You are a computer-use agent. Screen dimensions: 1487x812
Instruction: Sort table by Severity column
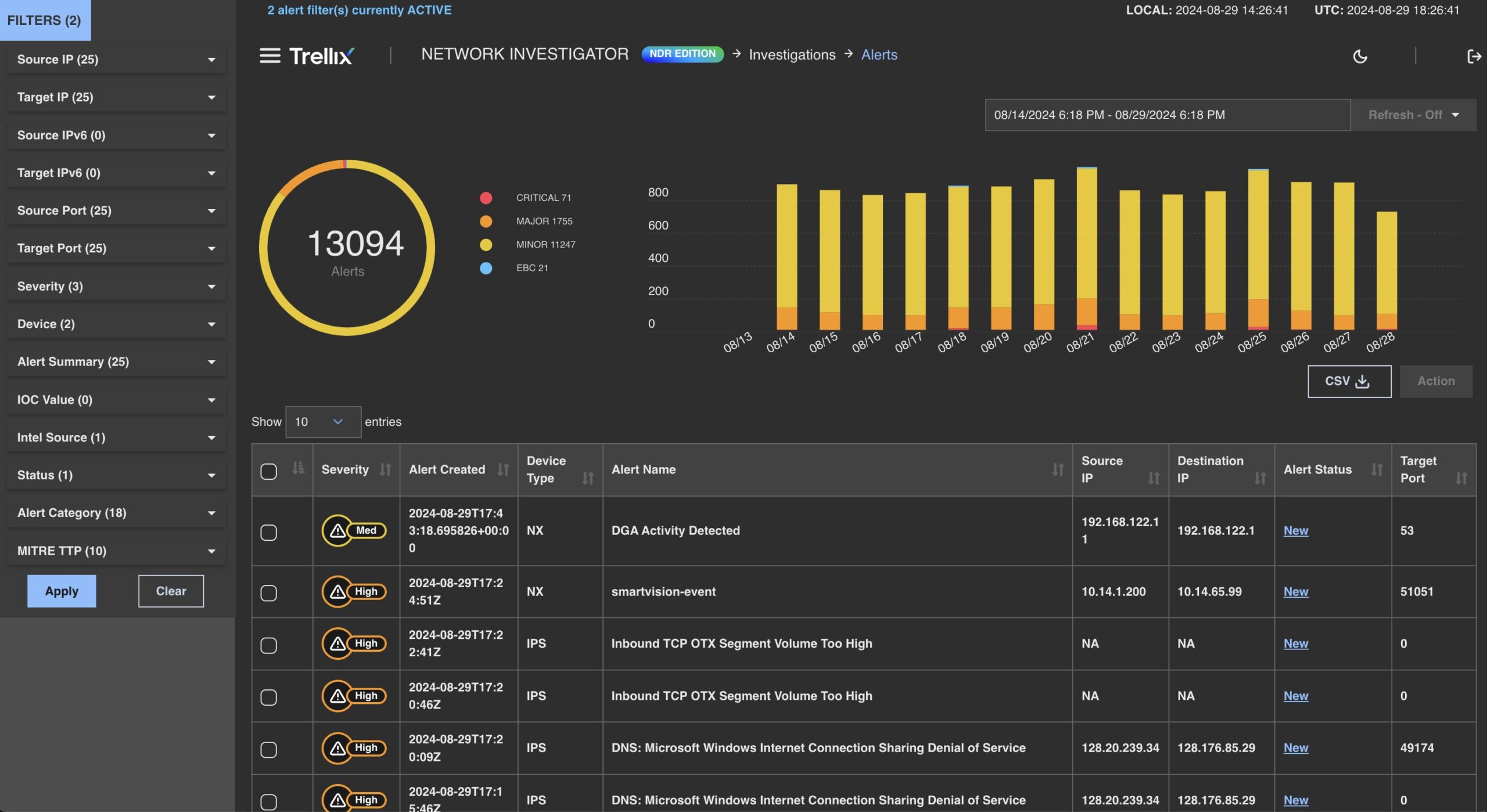(385, 469)
